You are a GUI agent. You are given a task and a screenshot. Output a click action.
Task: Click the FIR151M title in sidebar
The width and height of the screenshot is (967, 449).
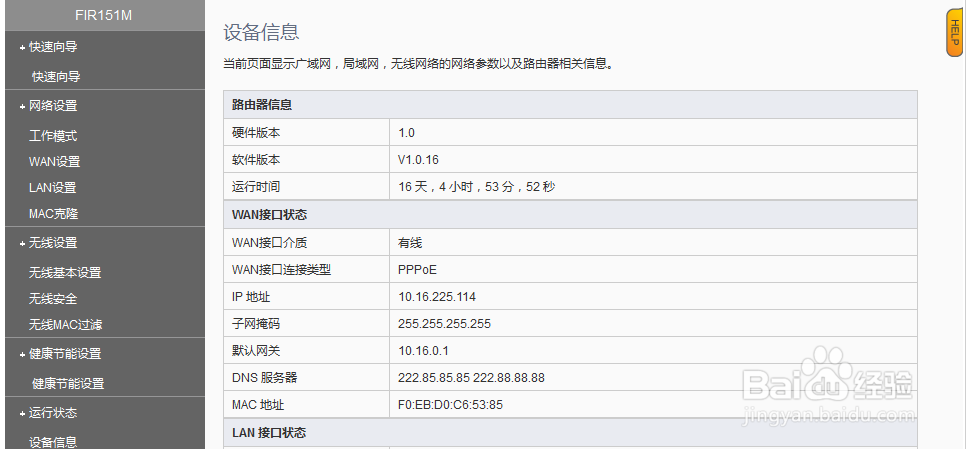[104, 16]
